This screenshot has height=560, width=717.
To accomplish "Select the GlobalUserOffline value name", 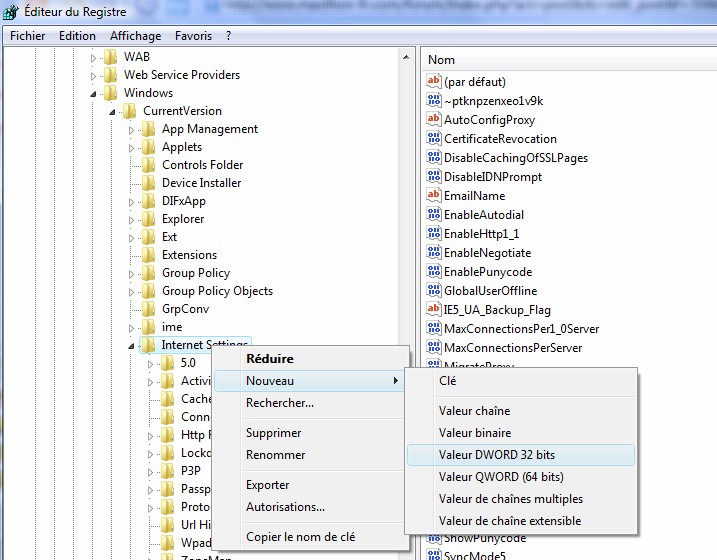I will (490, 291).
